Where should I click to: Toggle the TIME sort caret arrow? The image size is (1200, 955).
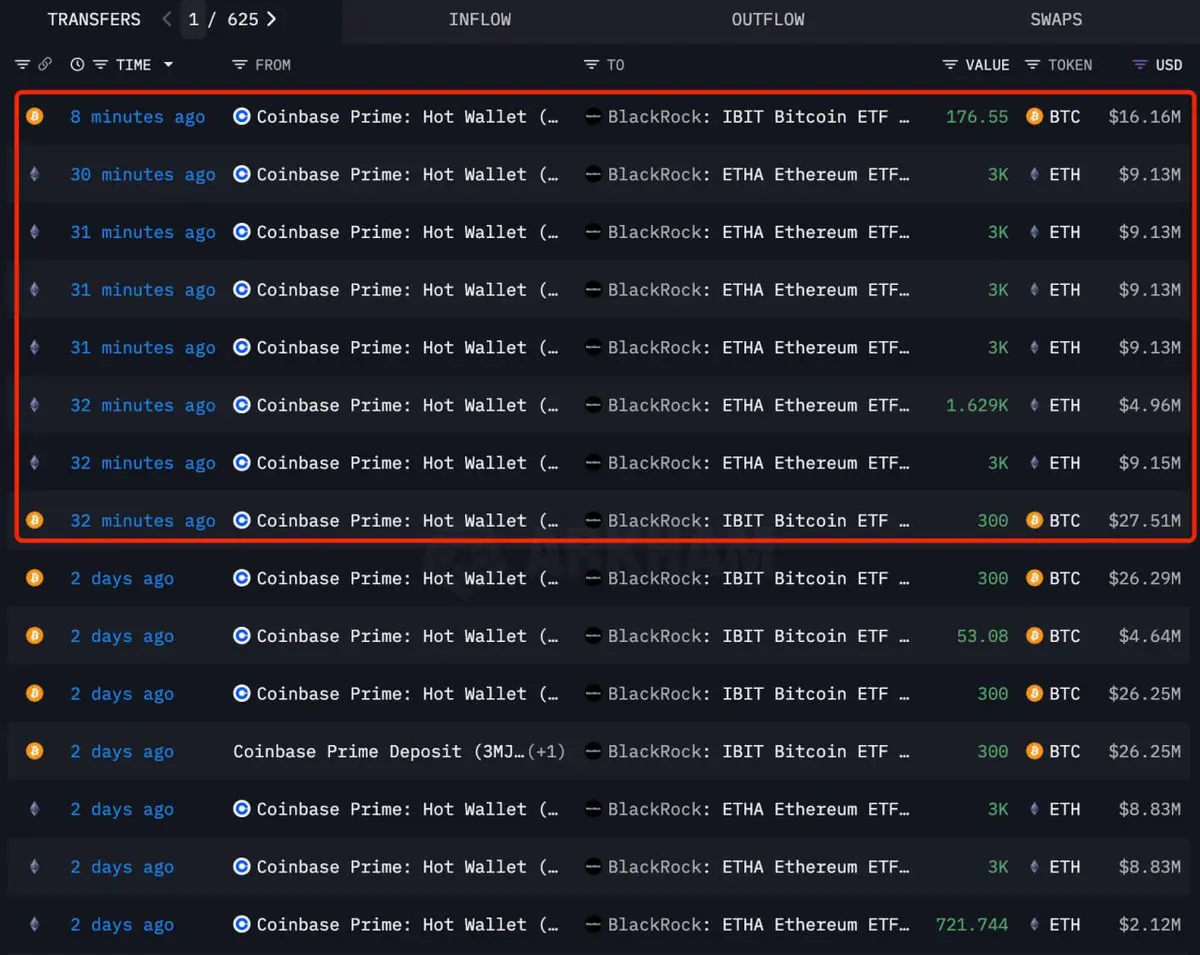[168, 65]
